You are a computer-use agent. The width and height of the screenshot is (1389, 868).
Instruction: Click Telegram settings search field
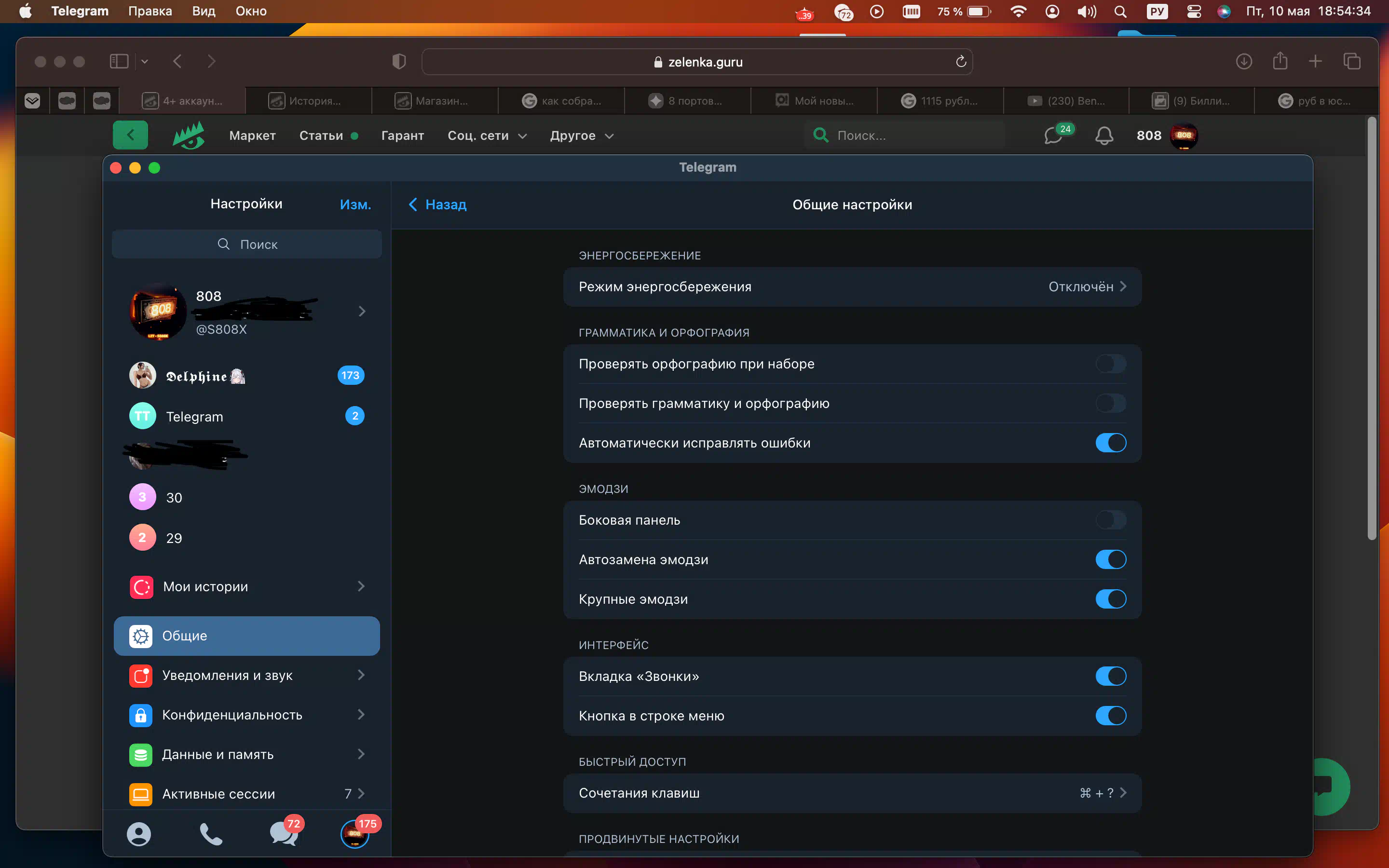point(247,244)
